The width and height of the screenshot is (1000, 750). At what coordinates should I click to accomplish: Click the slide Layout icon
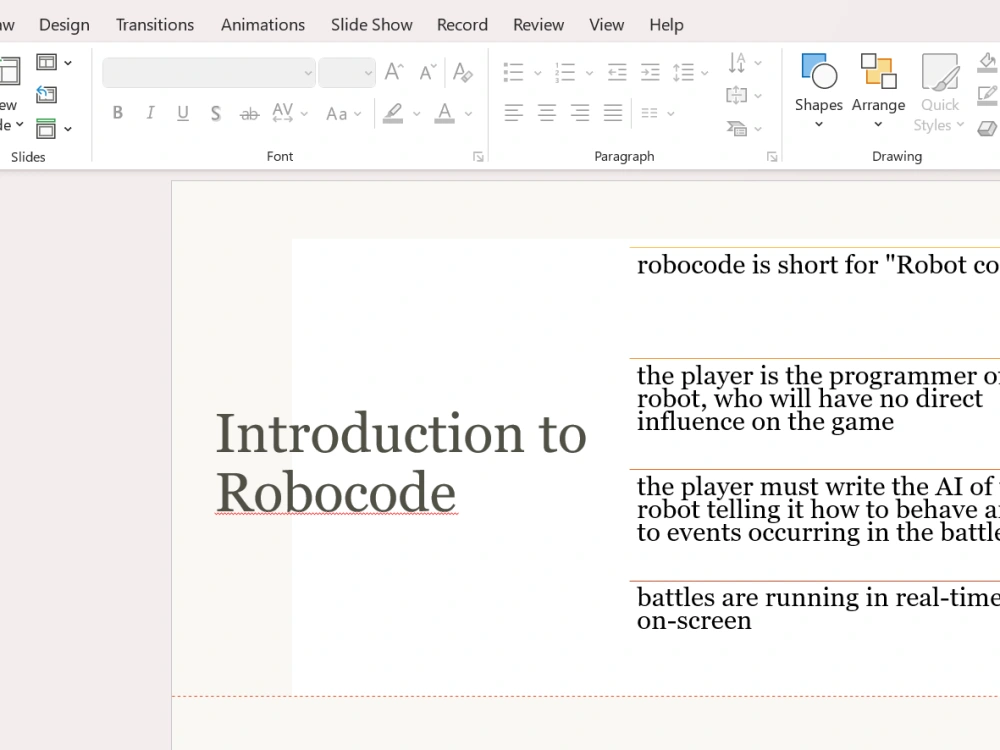(x=46, y=62)
